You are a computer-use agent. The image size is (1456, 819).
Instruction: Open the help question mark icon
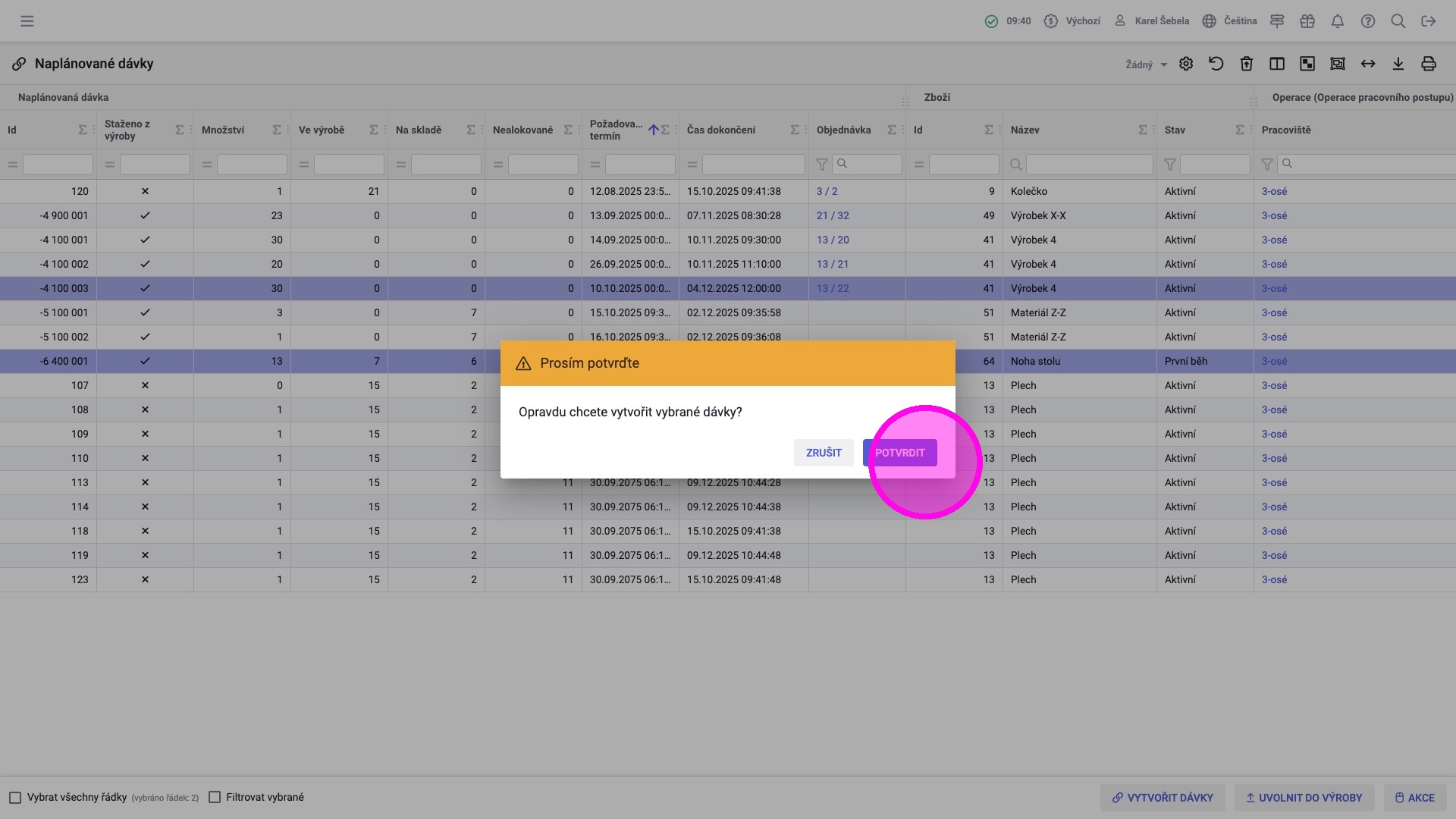tap(1368, 21)
